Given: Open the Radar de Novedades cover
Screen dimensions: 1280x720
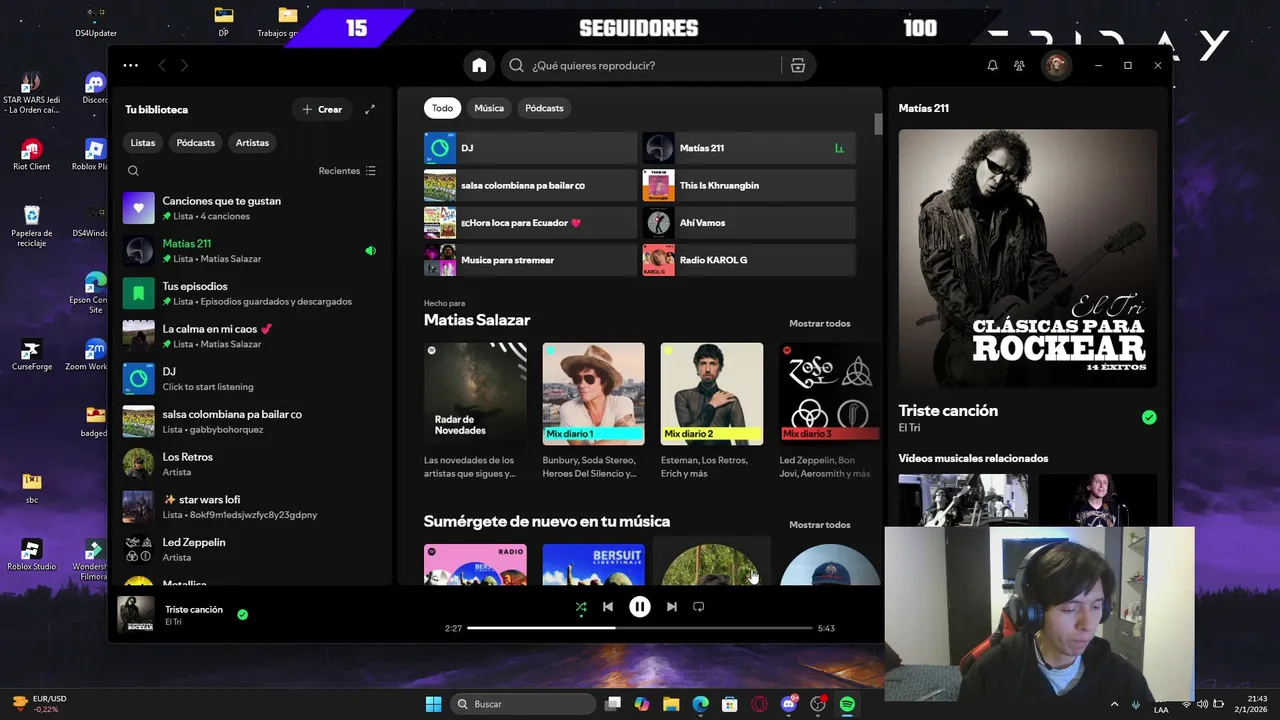Looking at the screenshot, I should (x=475, y=394).
